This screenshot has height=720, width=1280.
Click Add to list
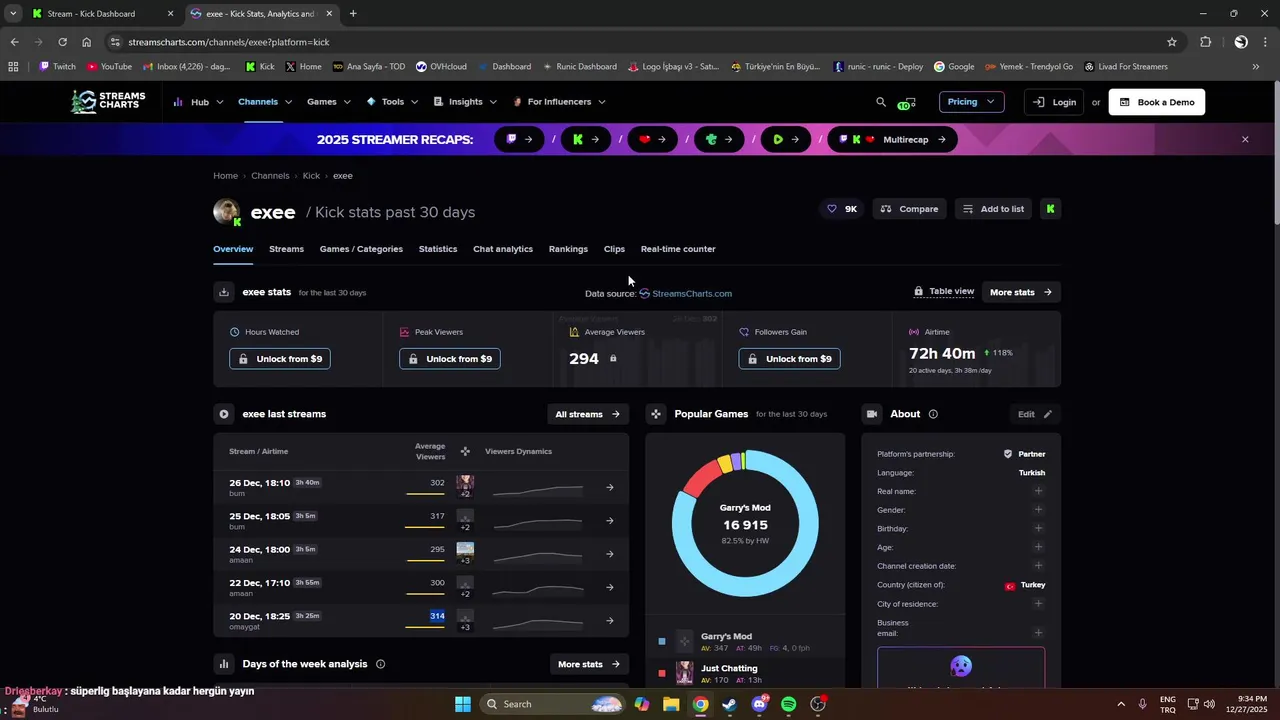tap(994, 209)
